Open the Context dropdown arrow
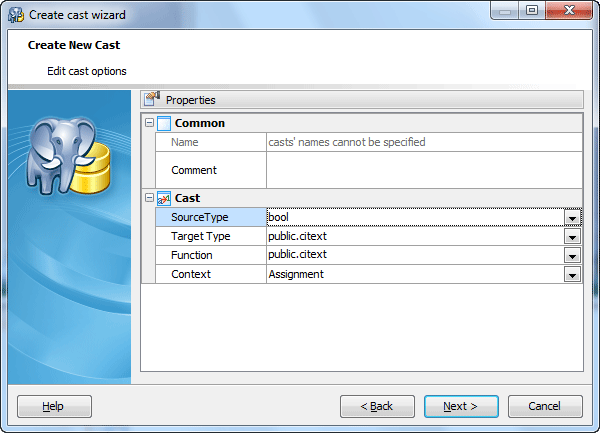Viewport: 600px width, 433px height. [572, 274]
